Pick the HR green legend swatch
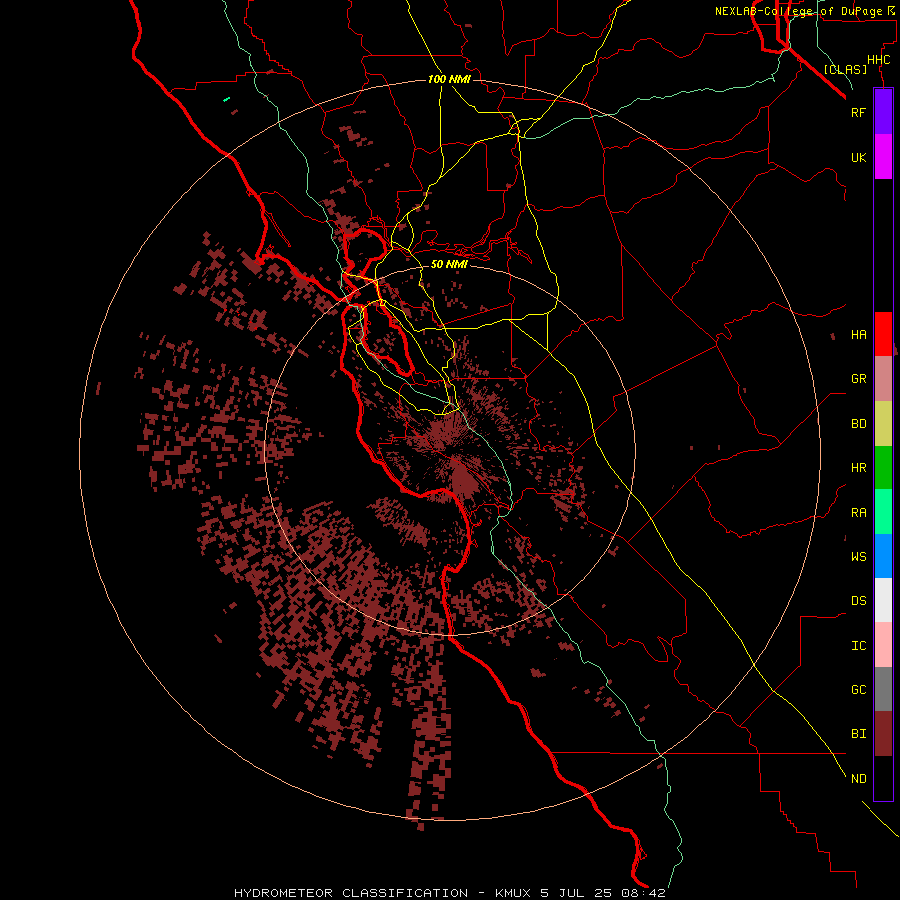 point(883,468)
